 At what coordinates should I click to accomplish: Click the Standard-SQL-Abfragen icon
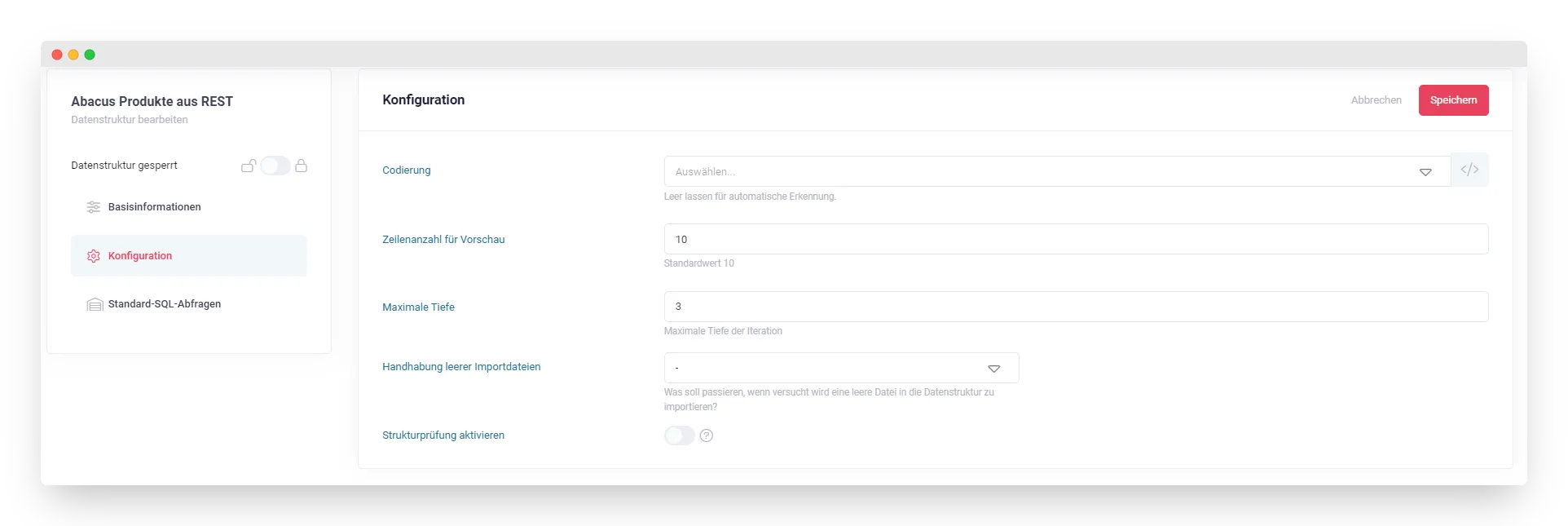95,304
